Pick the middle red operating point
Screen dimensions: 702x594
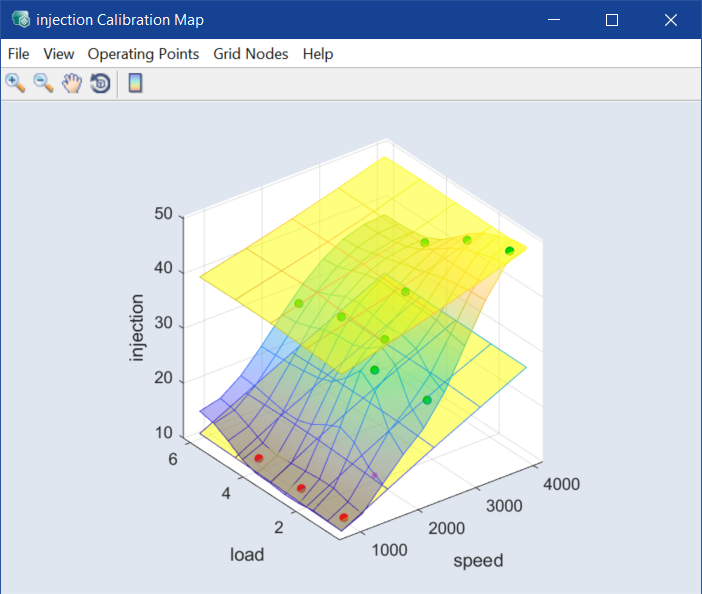coord(301,488)
